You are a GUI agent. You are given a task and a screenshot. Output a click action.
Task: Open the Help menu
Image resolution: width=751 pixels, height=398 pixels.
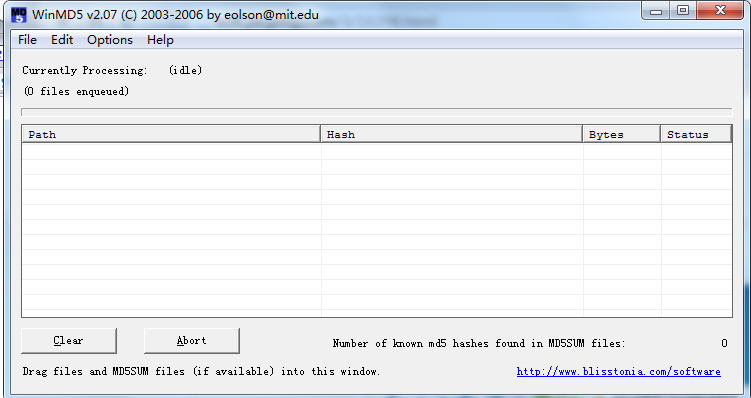[x=160, y=40]
